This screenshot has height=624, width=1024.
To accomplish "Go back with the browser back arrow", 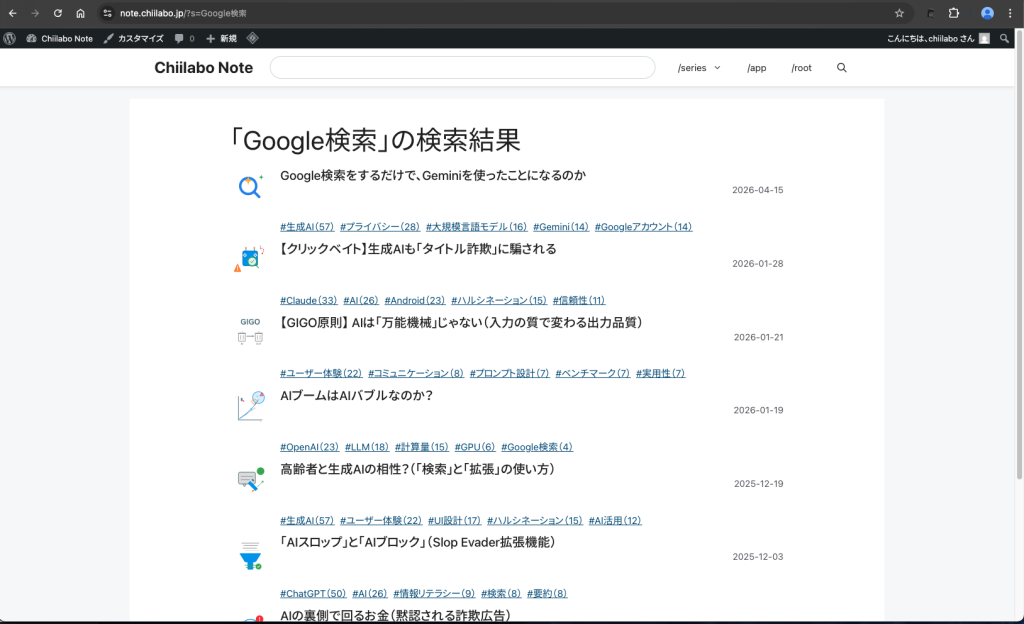I will pos(12,13).
